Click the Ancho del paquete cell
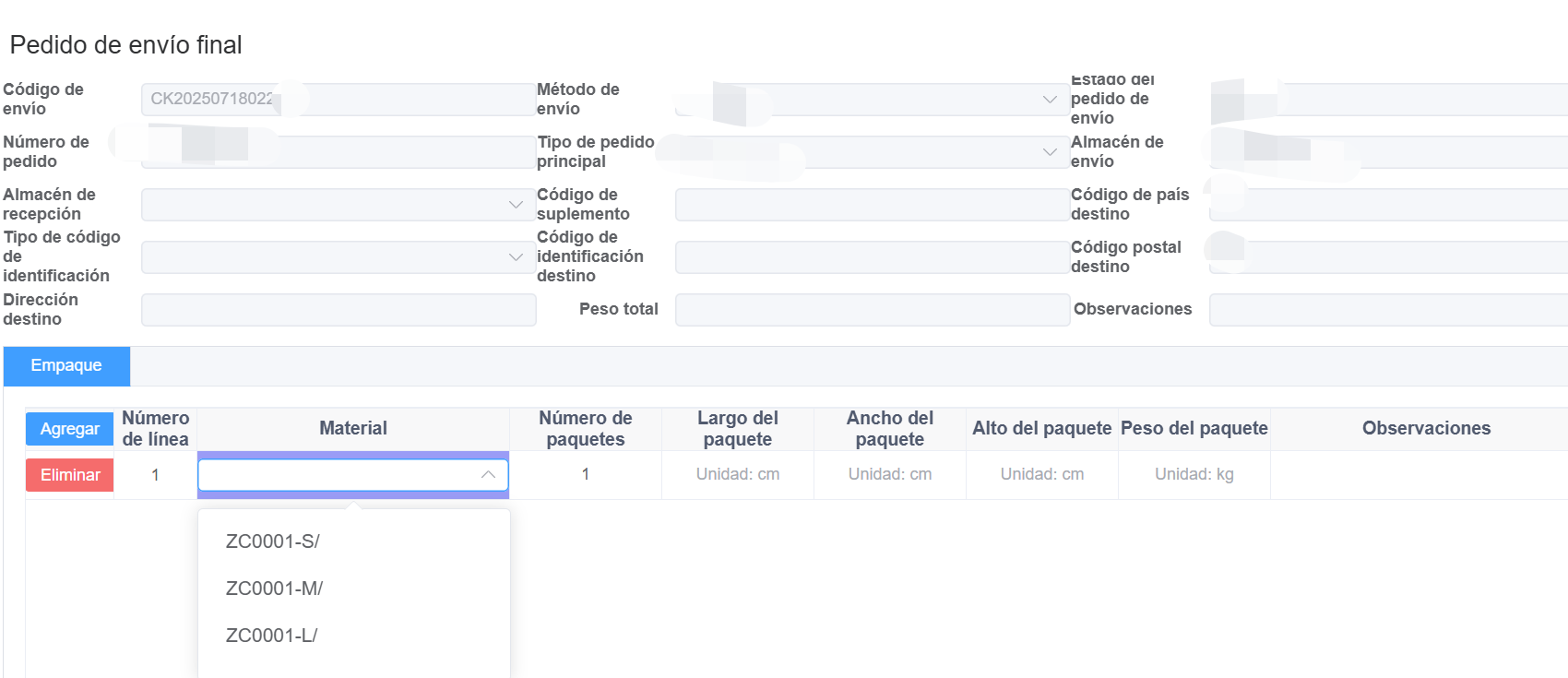The height and width of the screenshot is (678, 1568). (889, 475)
